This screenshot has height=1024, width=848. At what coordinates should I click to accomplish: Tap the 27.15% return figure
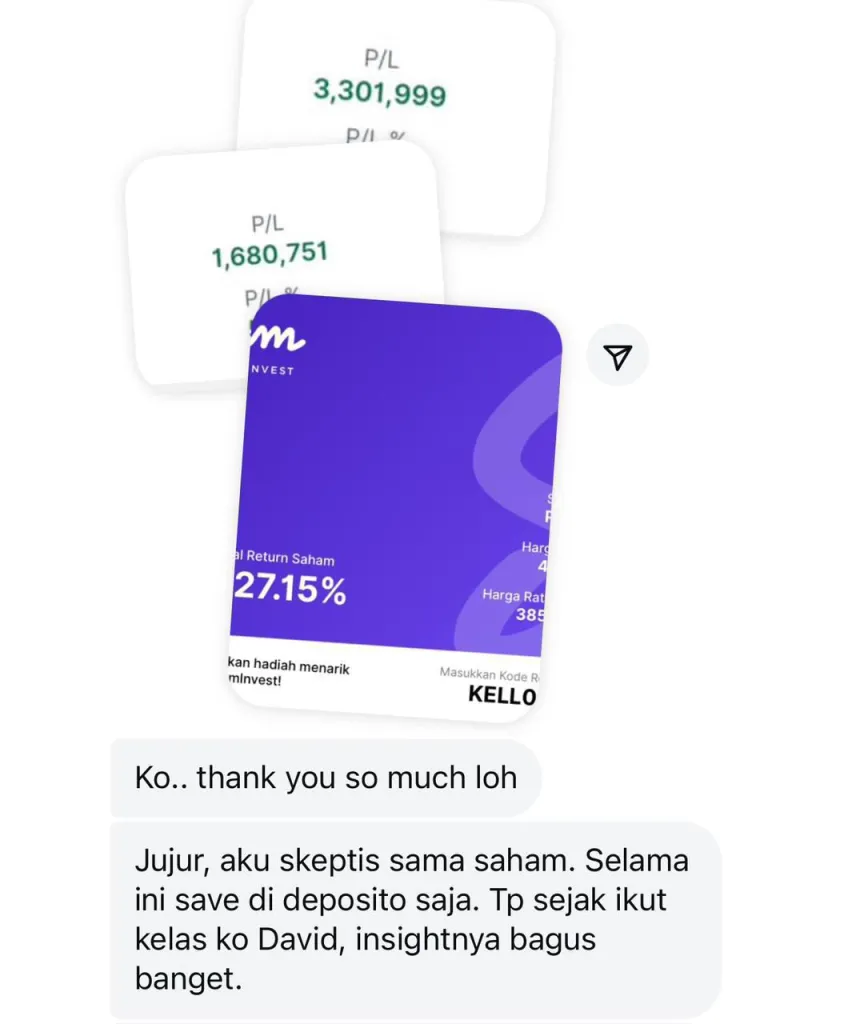289,588
